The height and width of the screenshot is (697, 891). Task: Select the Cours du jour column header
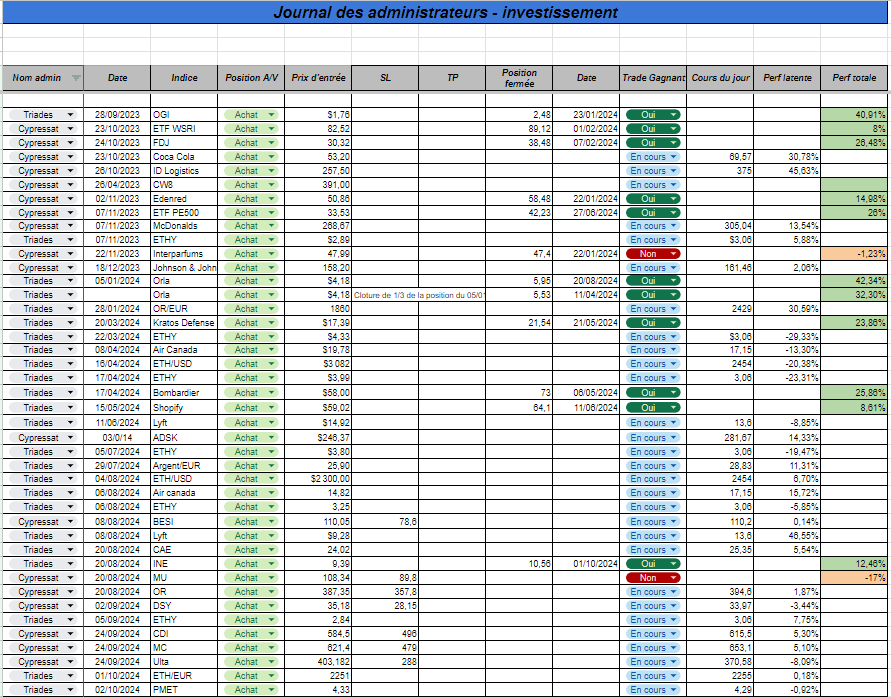pyautogui.click(x=721, y=78)
